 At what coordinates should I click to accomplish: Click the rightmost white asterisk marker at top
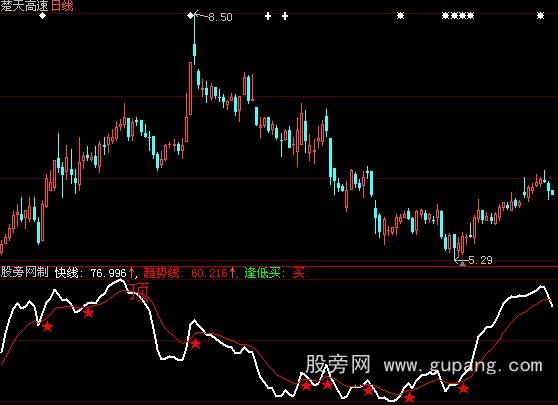tap(541, 16)
